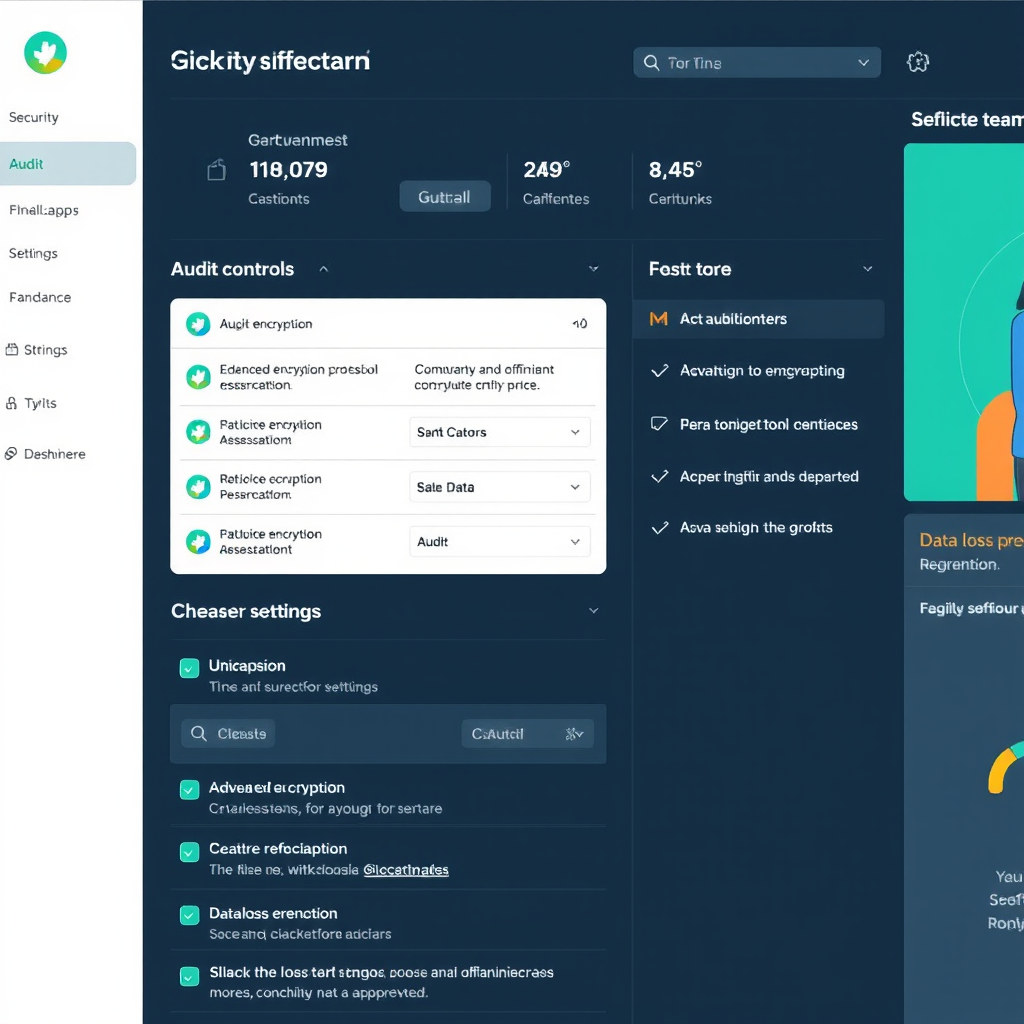
Task: Open Settings from the sidebar
Action: (x=33, y=254)
